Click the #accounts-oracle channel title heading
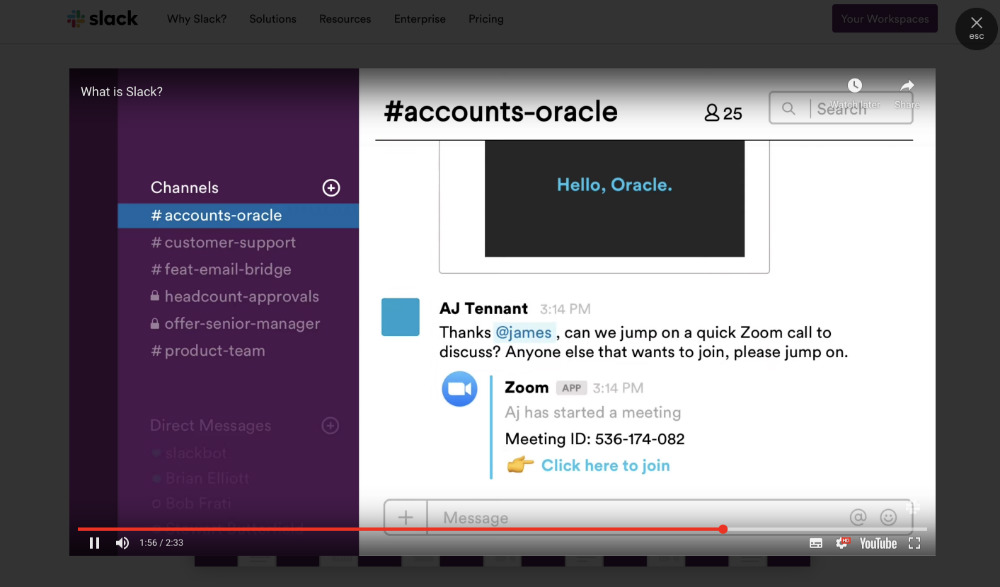1000x587 pixels. pyautogui.click(x=500, y=112)
